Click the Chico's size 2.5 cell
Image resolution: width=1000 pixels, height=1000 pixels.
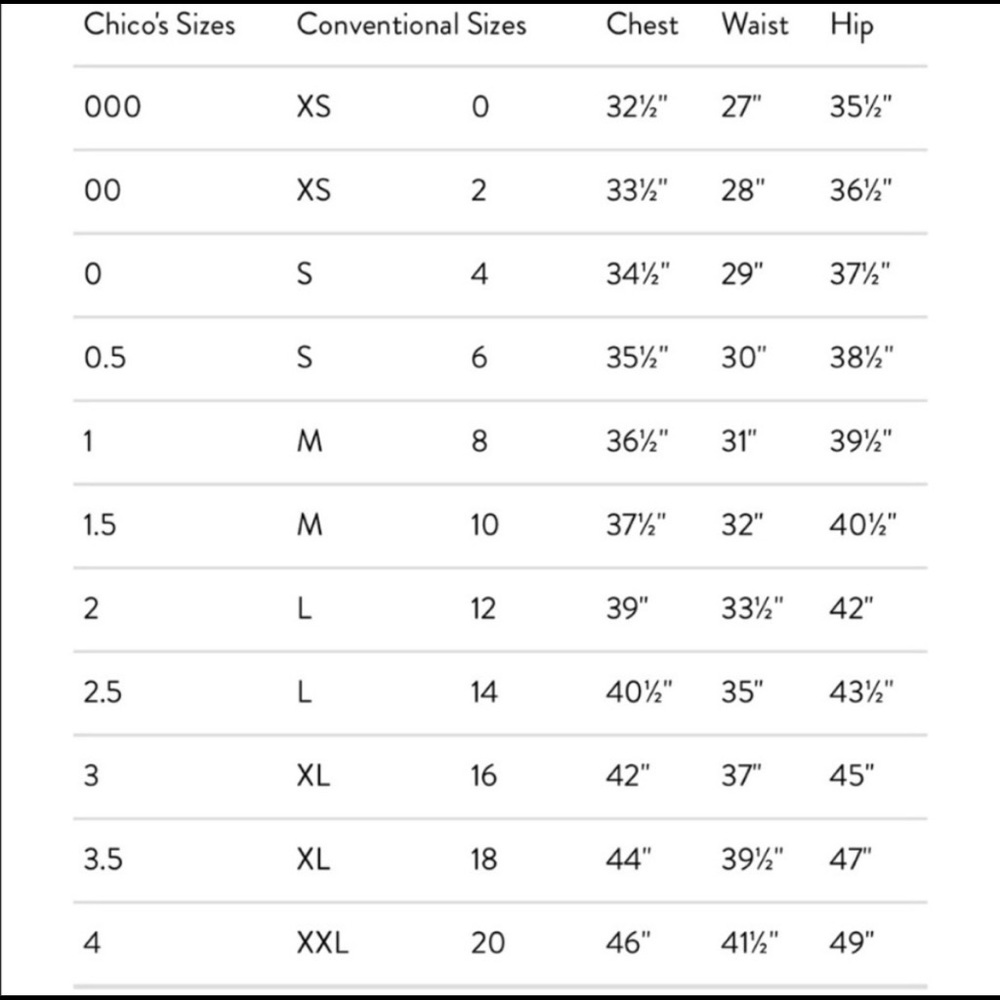(105, 691)
